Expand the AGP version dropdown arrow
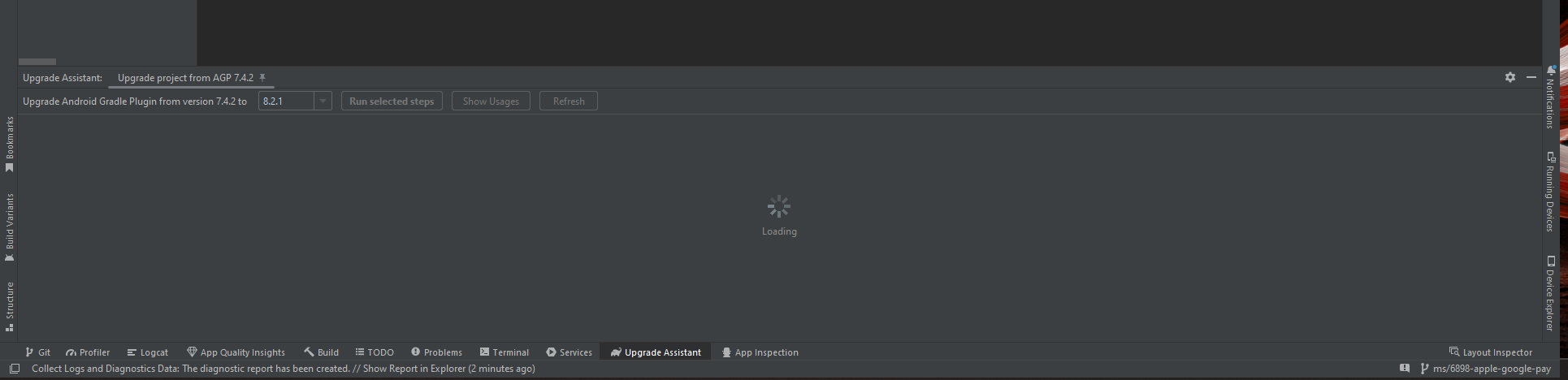This screenshot has height=380, width=1568. coord(323,101)
